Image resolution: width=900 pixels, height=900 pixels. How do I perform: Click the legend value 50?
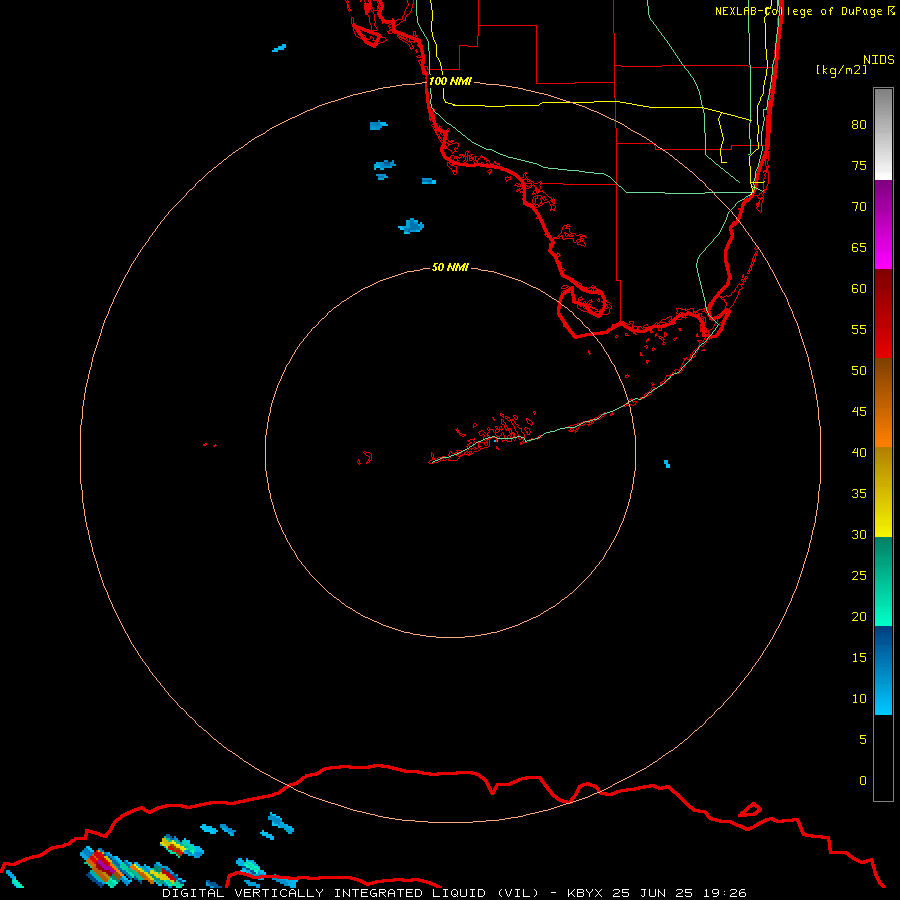(859, 371)
